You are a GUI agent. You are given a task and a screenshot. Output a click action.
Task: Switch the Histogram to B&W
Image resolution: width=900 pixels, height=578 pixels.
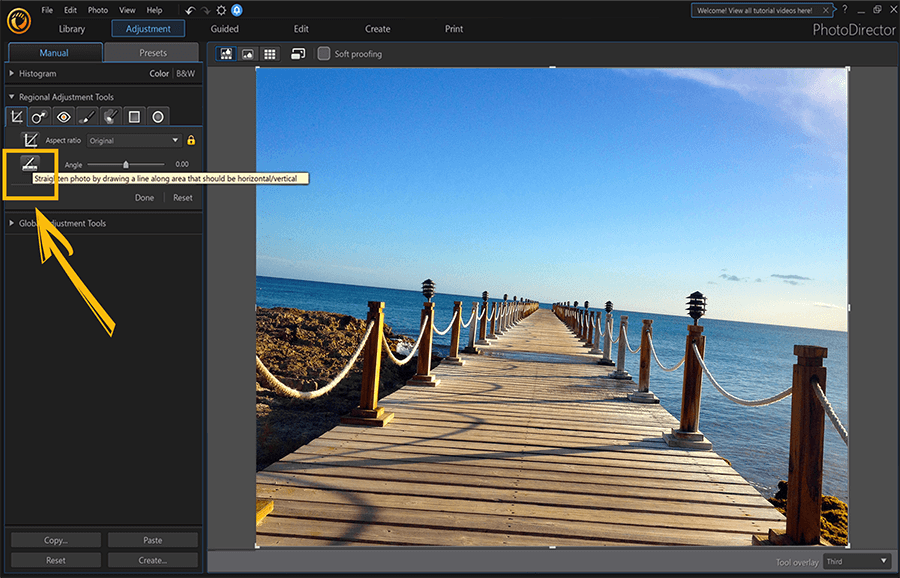(184, 73)
